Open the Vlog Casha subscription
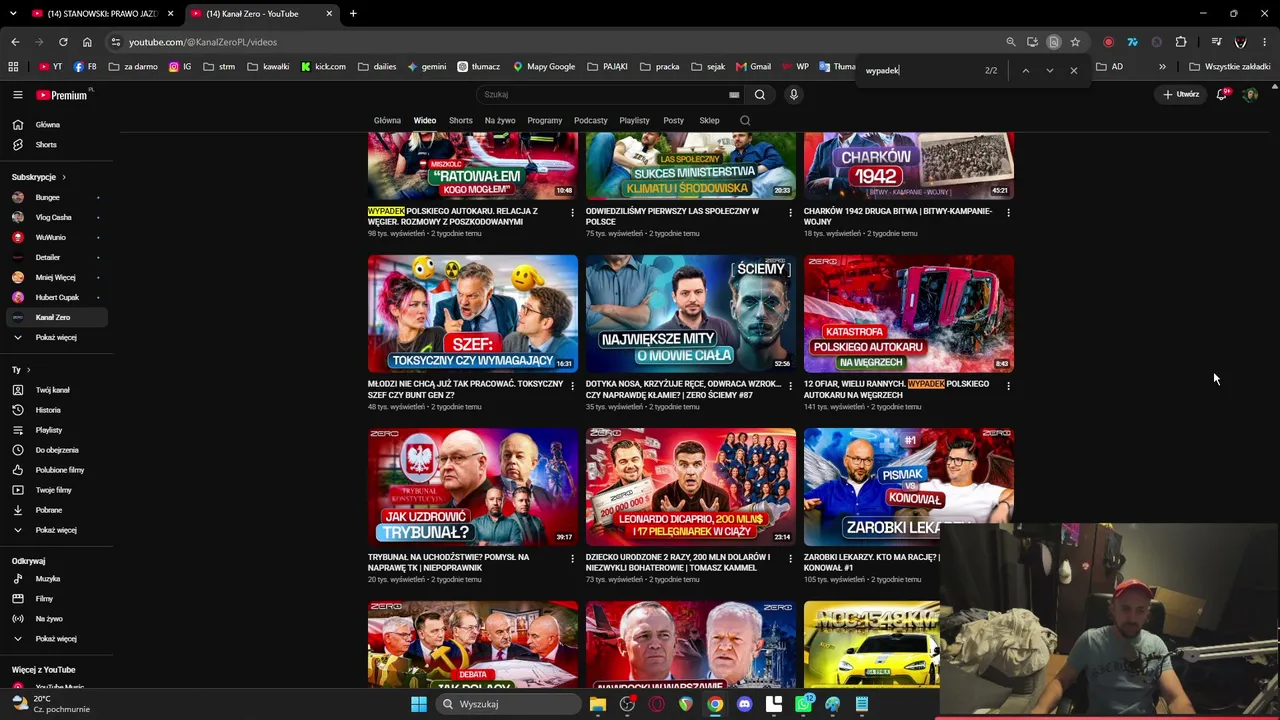Image resolution: width=1280 pixels, height=720 pixels. point(56,217)
